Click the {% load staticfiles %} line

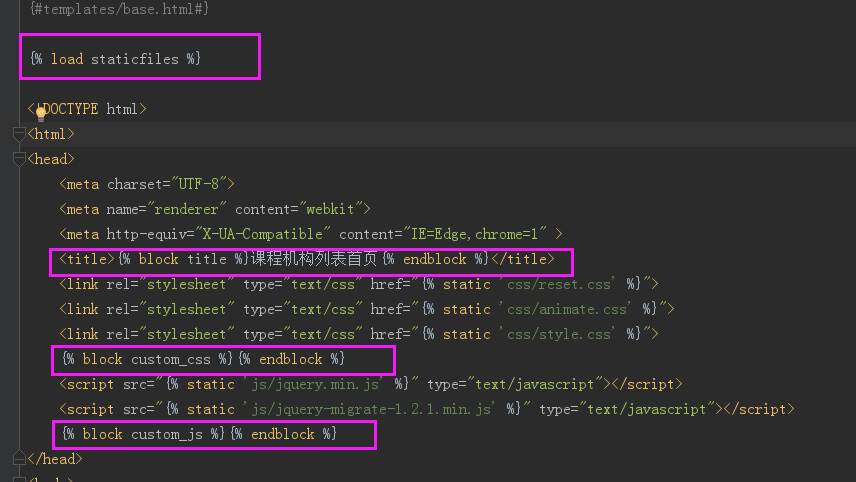pyautogui.click(x=116, y=58)
